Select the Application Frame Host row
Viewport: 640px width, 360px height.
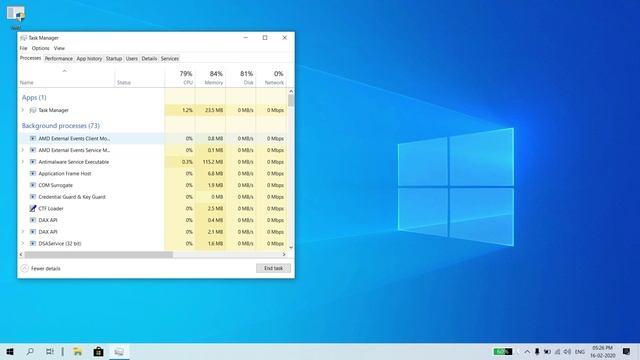pos(153,173)
